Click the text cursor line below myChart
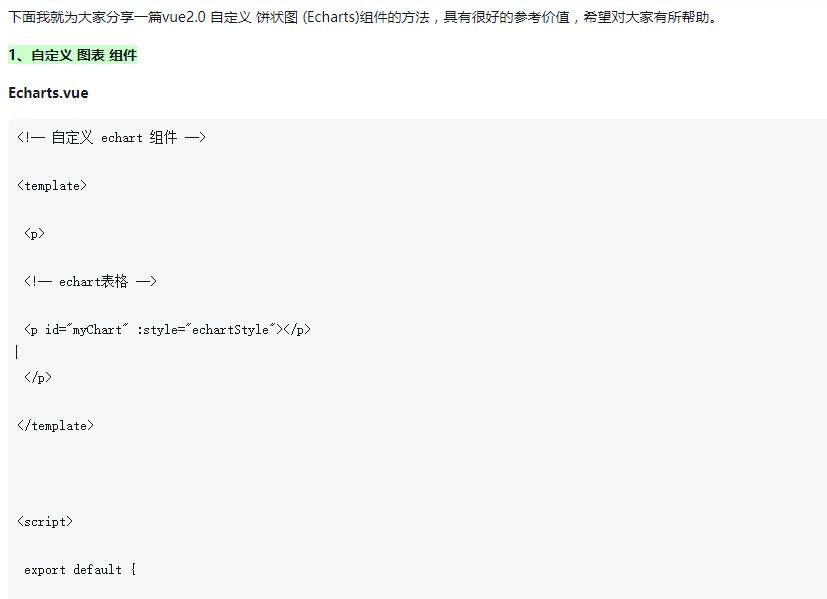The image size is (827, 599). coord(17,352)
